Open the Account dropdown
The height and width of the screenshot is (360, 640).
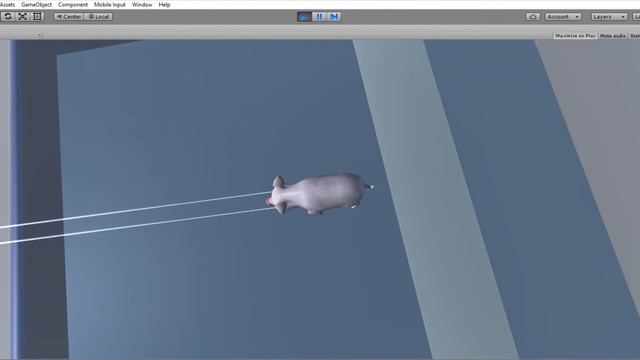click(563, 17)
